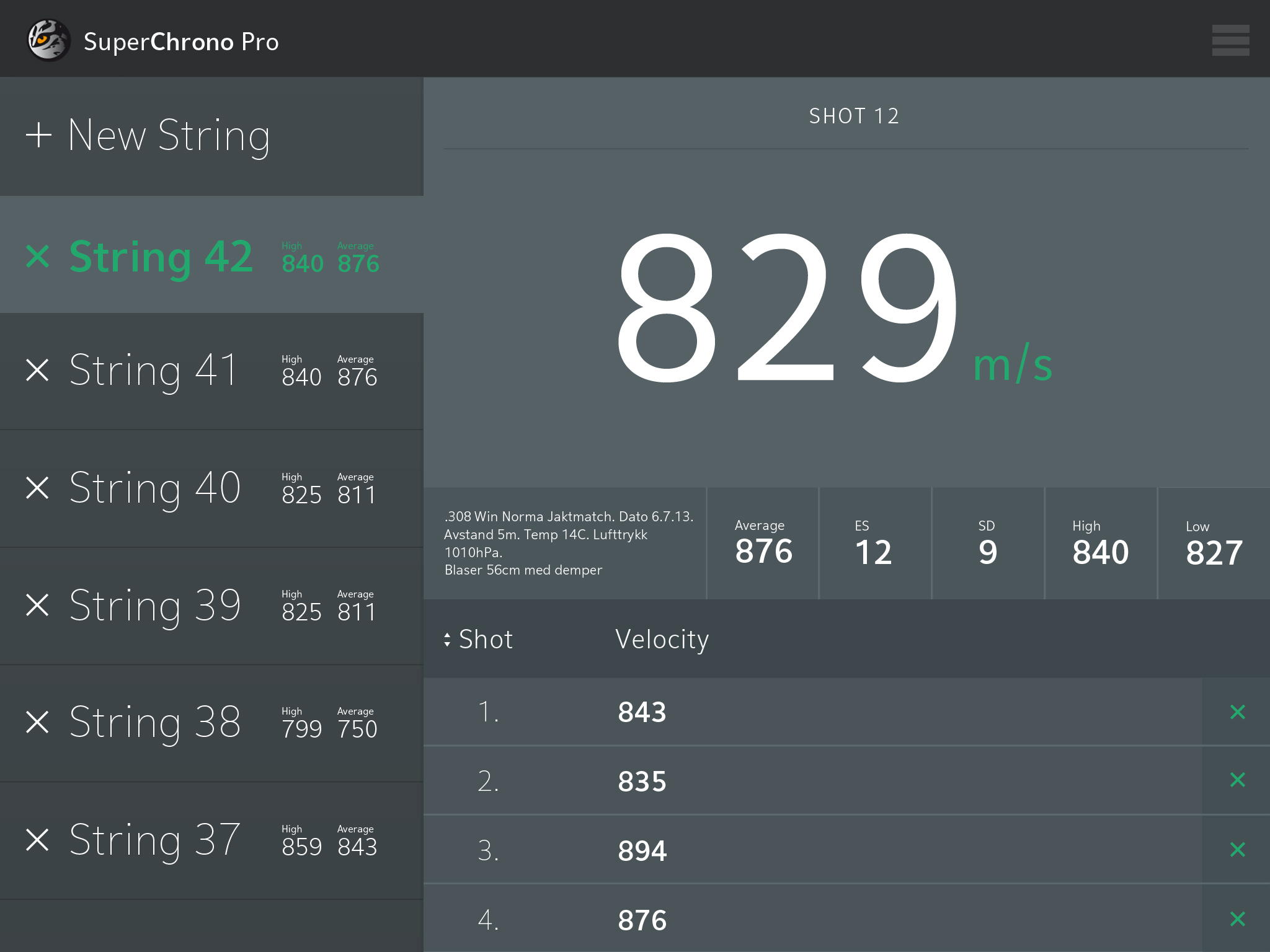
Task: Click the plus icon for New String
Action: point(38,134)
